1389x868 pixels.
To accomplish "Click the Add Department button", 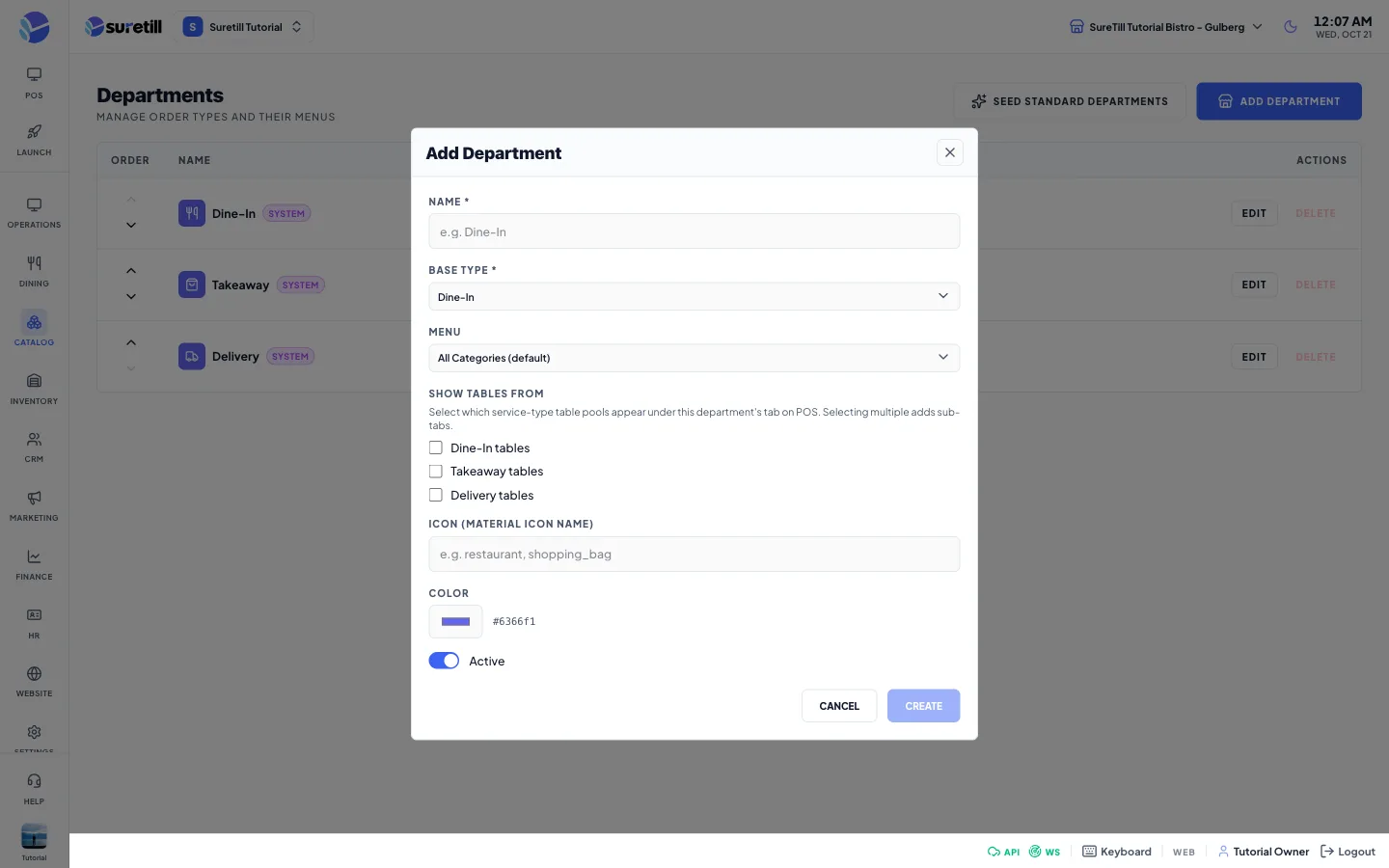I will coord(1279,101).
